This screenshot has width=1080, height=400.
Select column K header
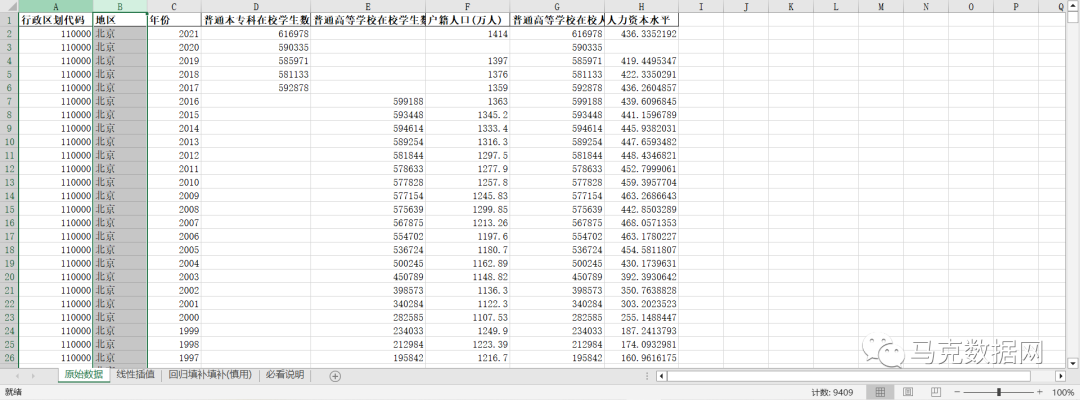coord(791,6)
